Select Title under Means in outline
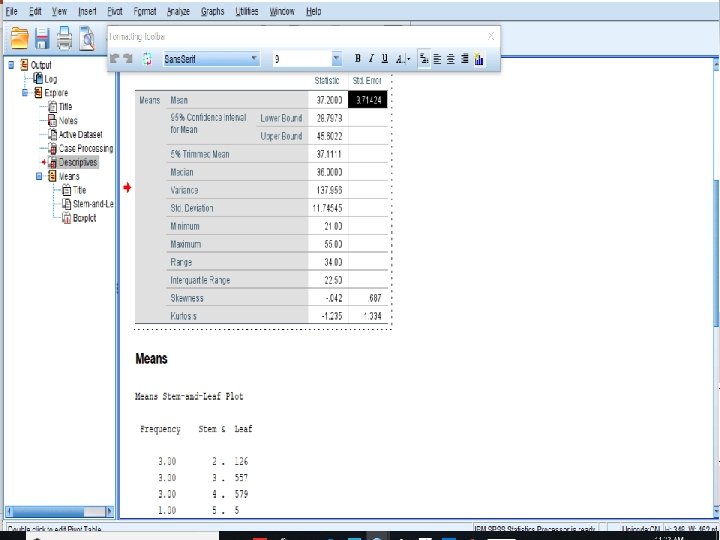This screenshot has height=540, width=720. click(x=79, y=190)
